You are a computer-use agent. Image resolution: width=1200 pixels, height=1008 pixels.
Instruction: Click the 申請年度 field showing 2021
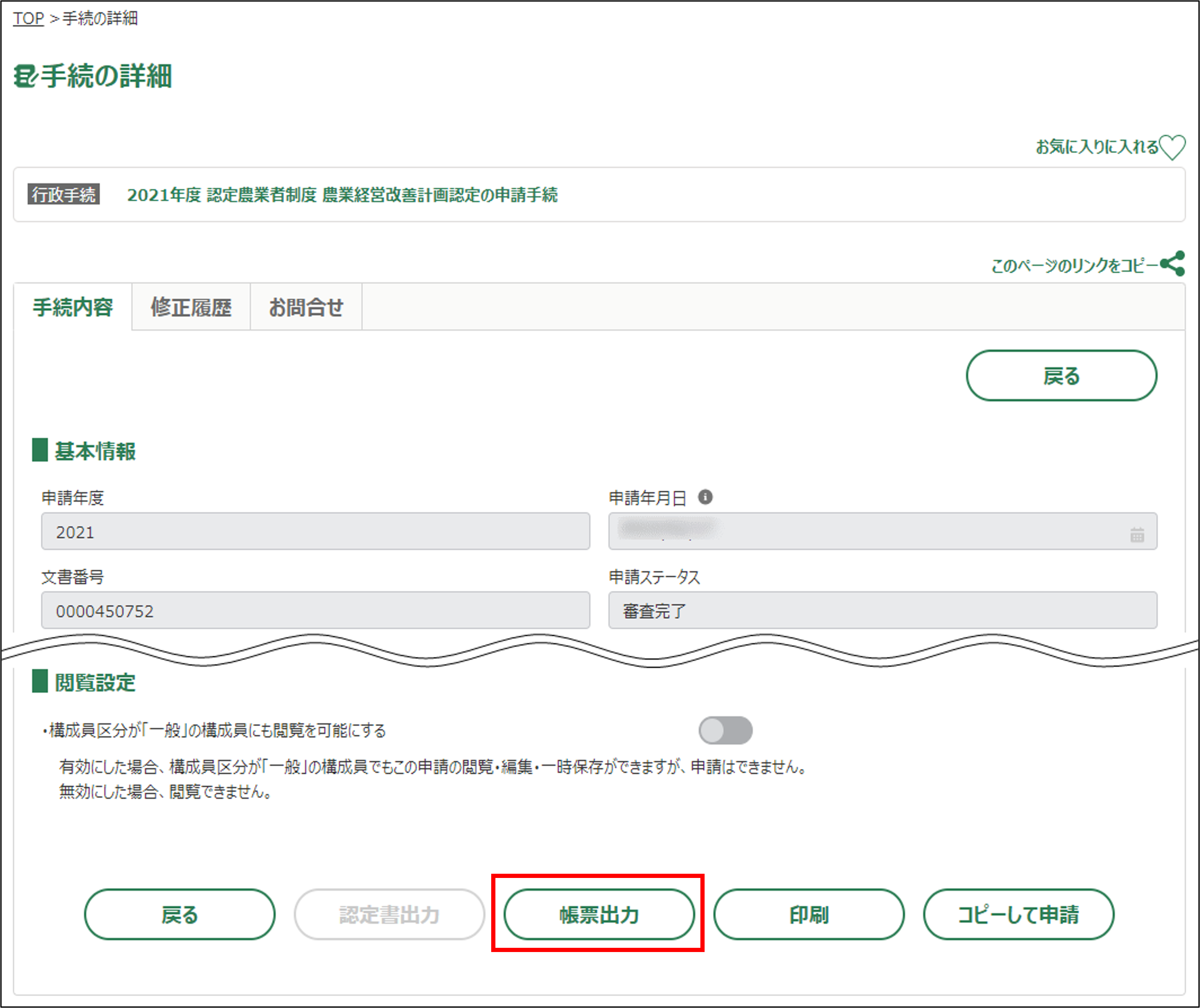(315, 532)
